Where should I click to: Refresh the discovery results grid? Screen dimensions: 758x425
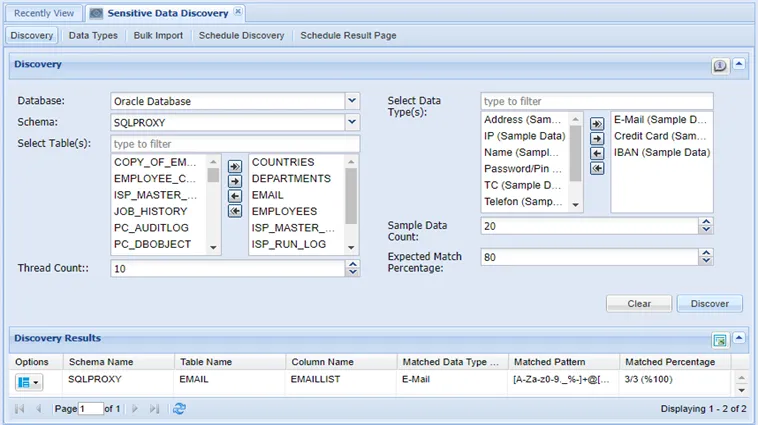(179, 409)
